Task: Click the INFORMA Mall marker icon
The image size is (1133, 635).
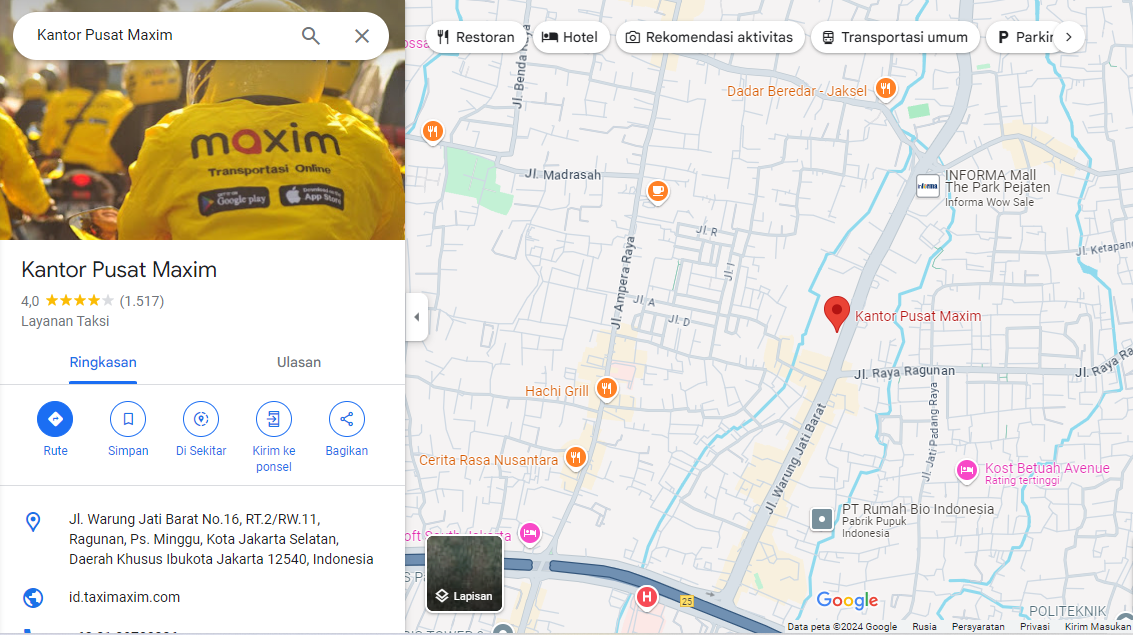Action: point(928,186)
